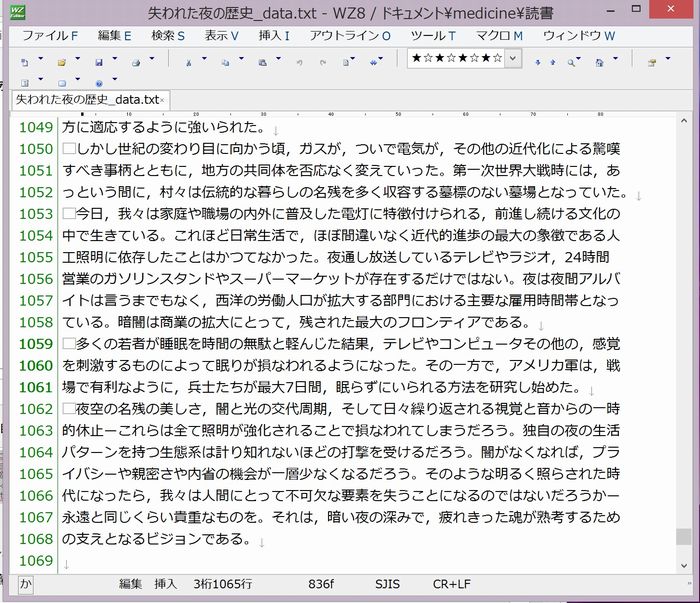700x603 pixels.
Task: Expand the help icon dropdown arrow
Action: [x=115, y=79]
